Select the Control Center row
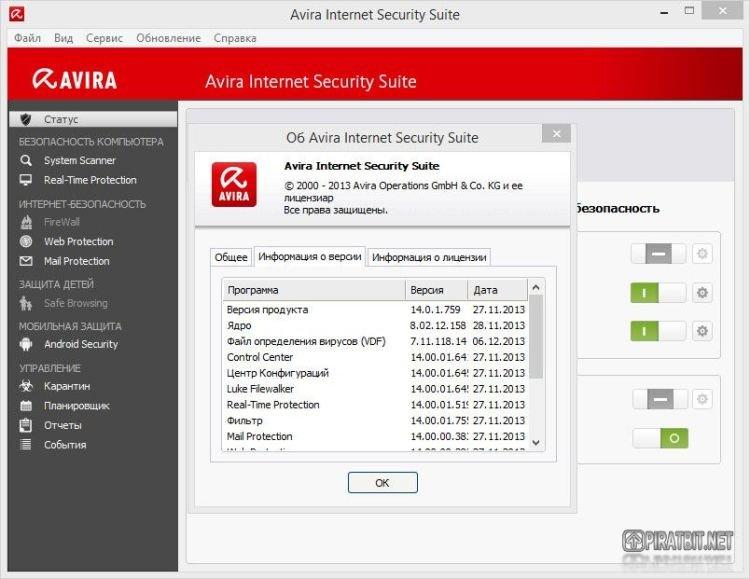Image resolution: width=750 pixels, height=579 pixels. pyautogui.click(x=375, y=357)
